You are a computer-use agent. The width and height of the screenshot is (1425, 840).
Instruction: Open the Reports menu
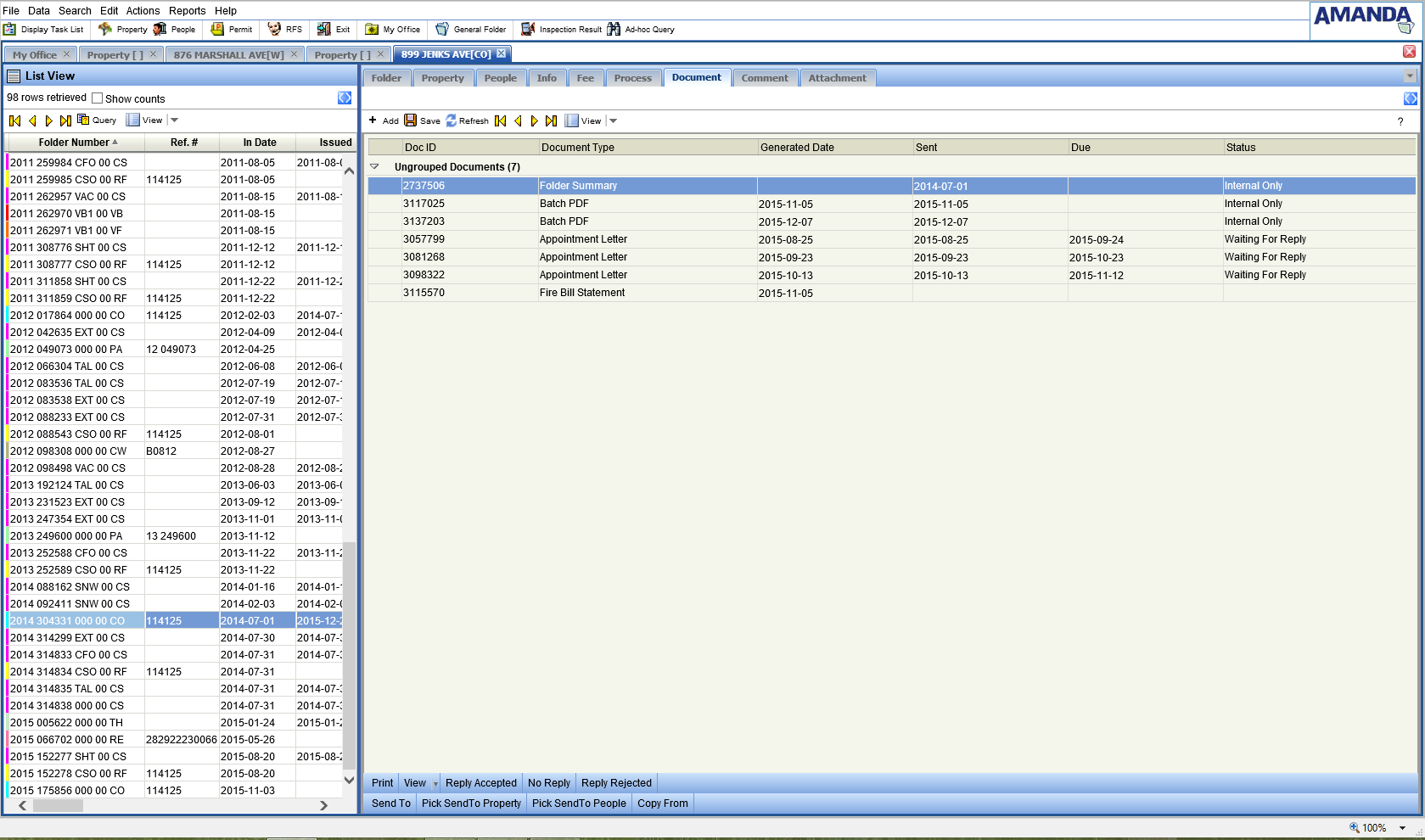[187, 11]
